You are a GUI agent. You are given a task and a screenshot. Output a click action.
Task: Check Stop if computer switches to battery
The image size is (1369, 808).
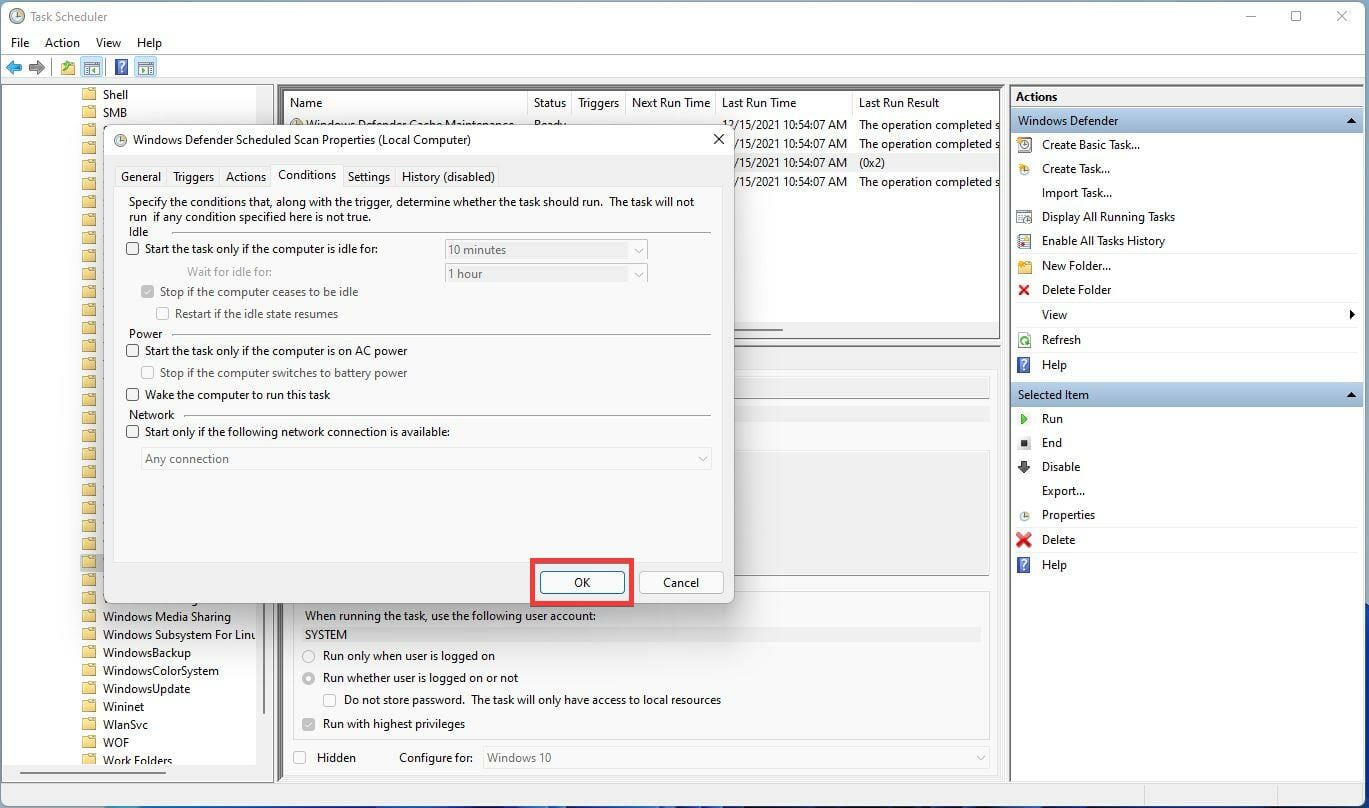coord(147,373)
